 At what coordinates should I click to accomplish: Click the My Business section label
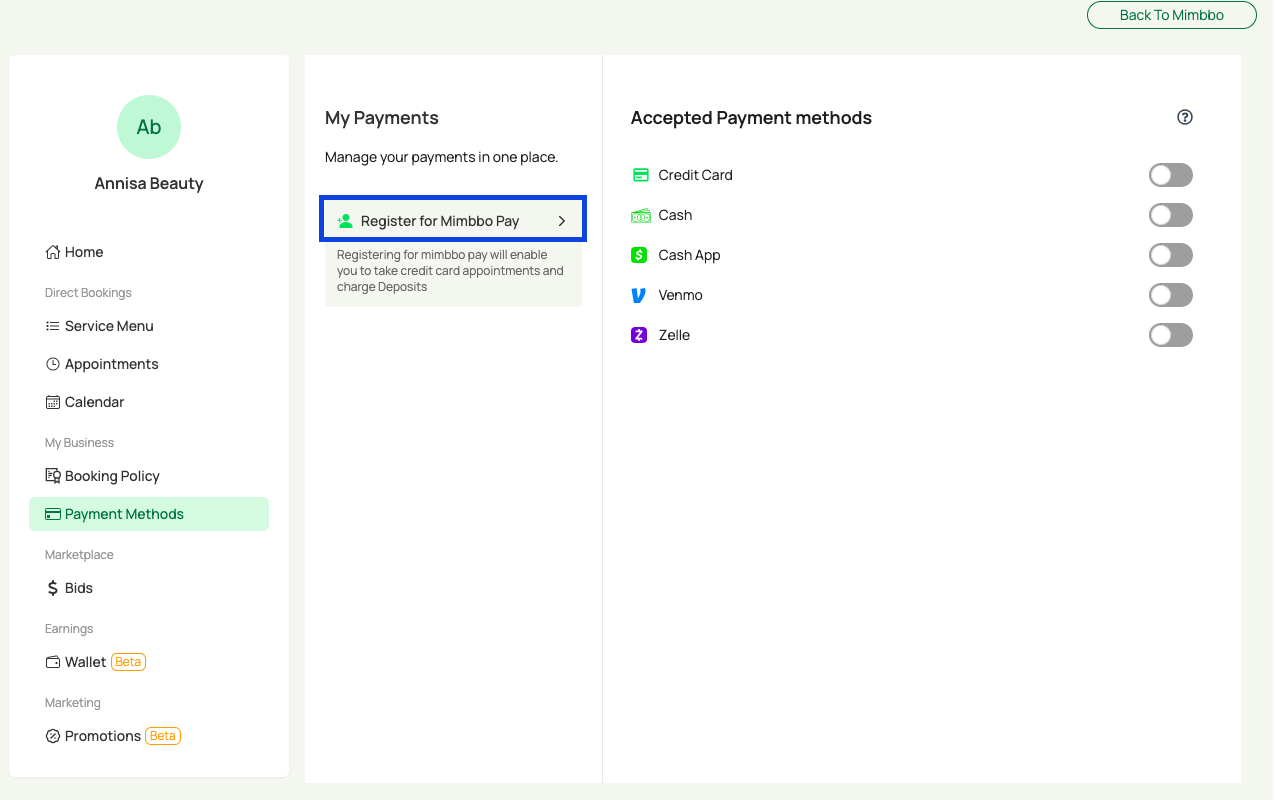coord(79,443)
